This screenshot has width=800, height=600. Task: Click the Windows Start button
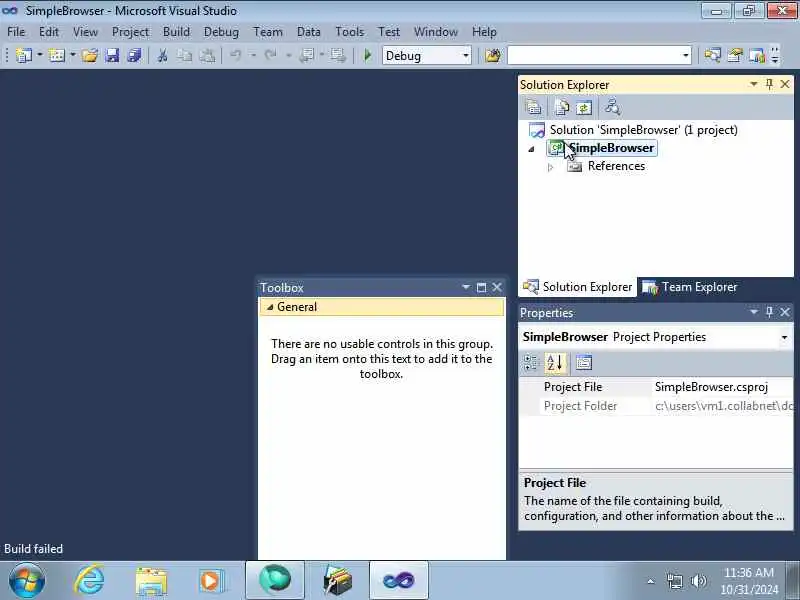tap(27, 581)
